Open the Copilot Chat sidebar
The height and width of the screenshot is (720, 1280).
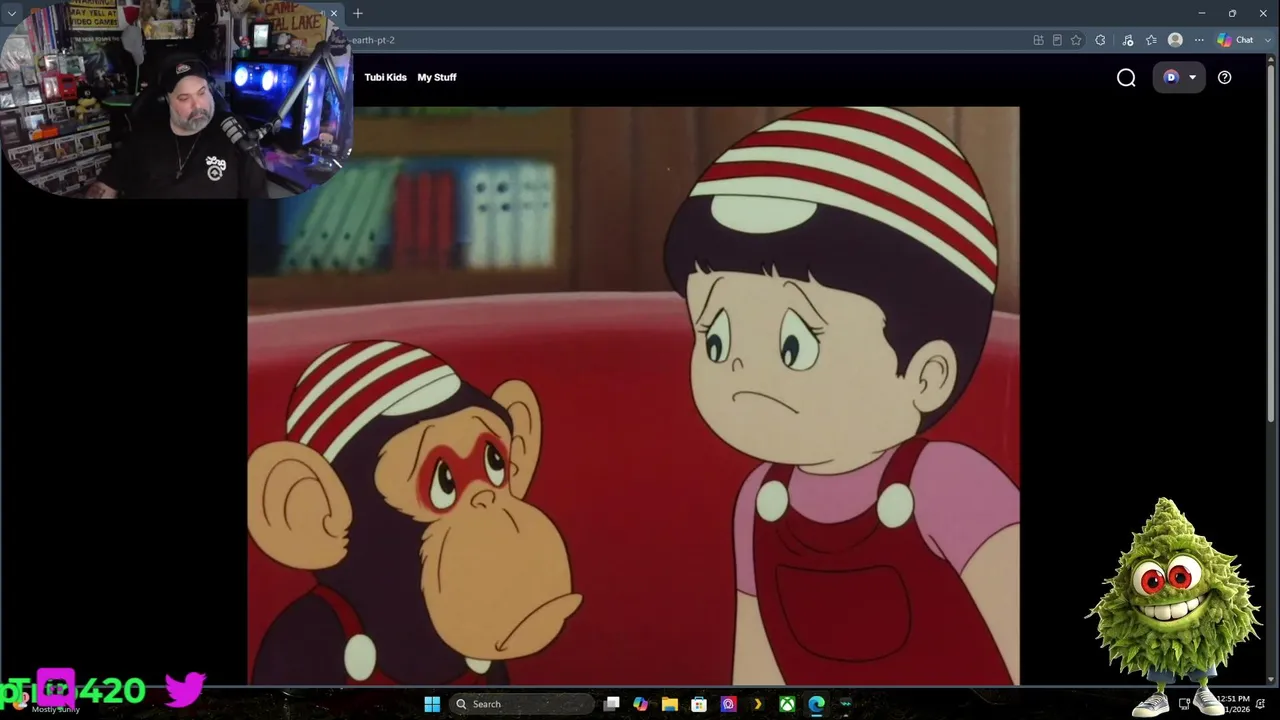click(1236, 40)
